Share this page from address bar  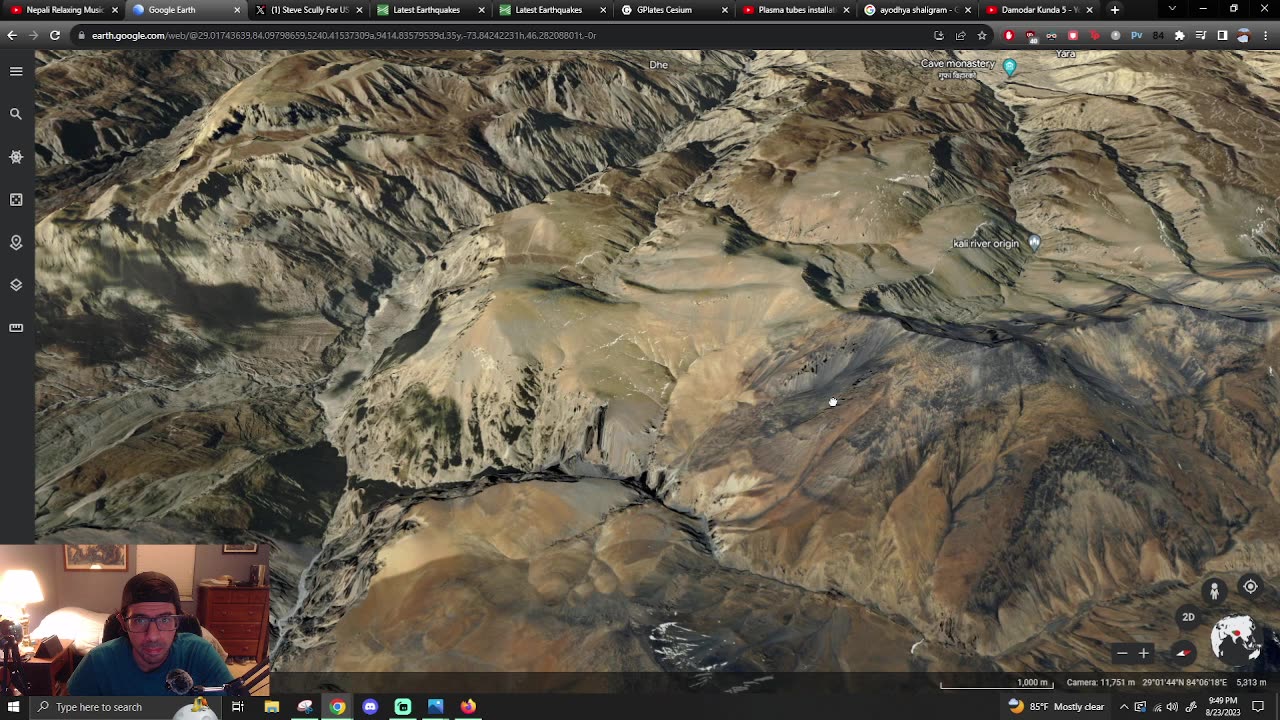pos(960,36)
